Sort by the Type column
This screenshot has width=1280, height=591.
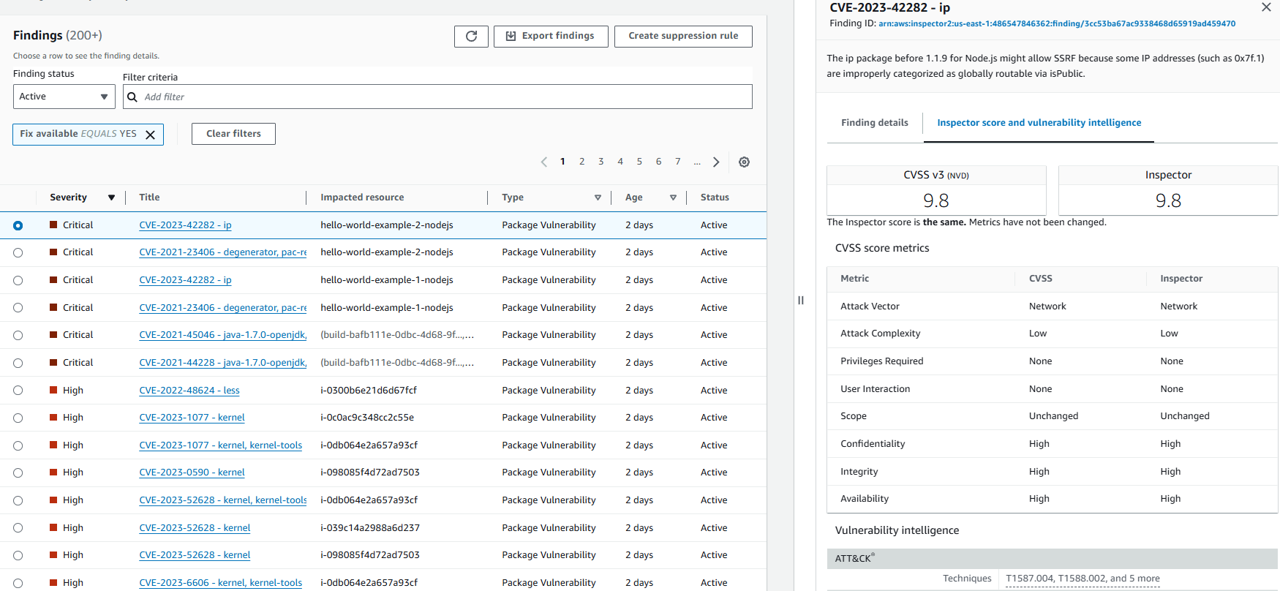pos(598,198)
